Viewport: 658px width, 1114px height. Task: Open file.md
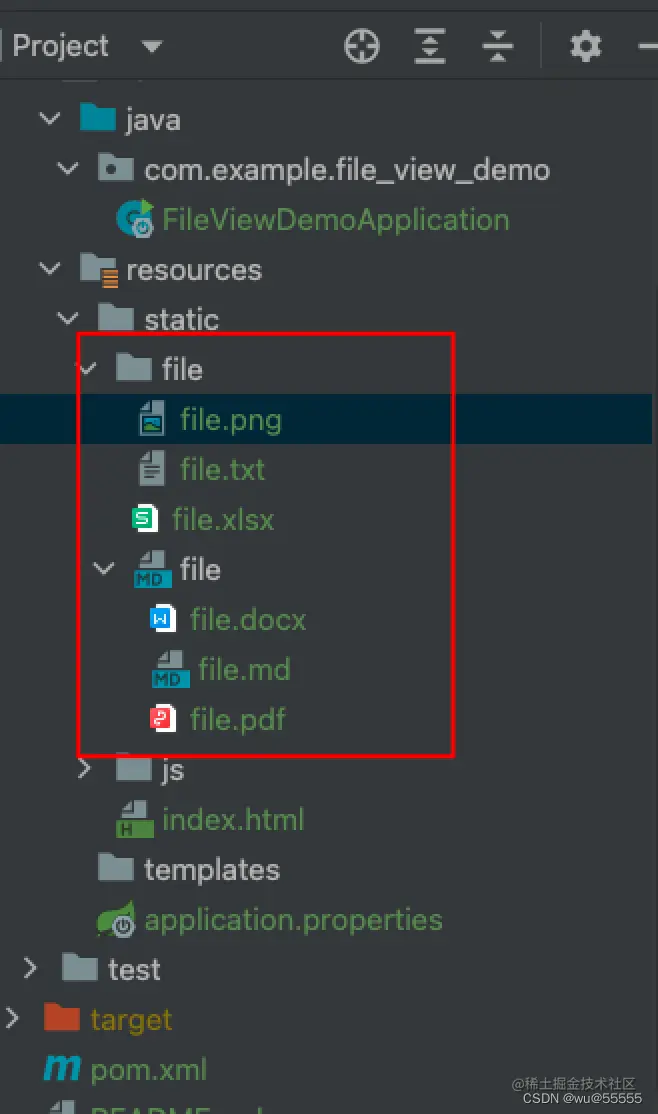click(x=244, y=669)
